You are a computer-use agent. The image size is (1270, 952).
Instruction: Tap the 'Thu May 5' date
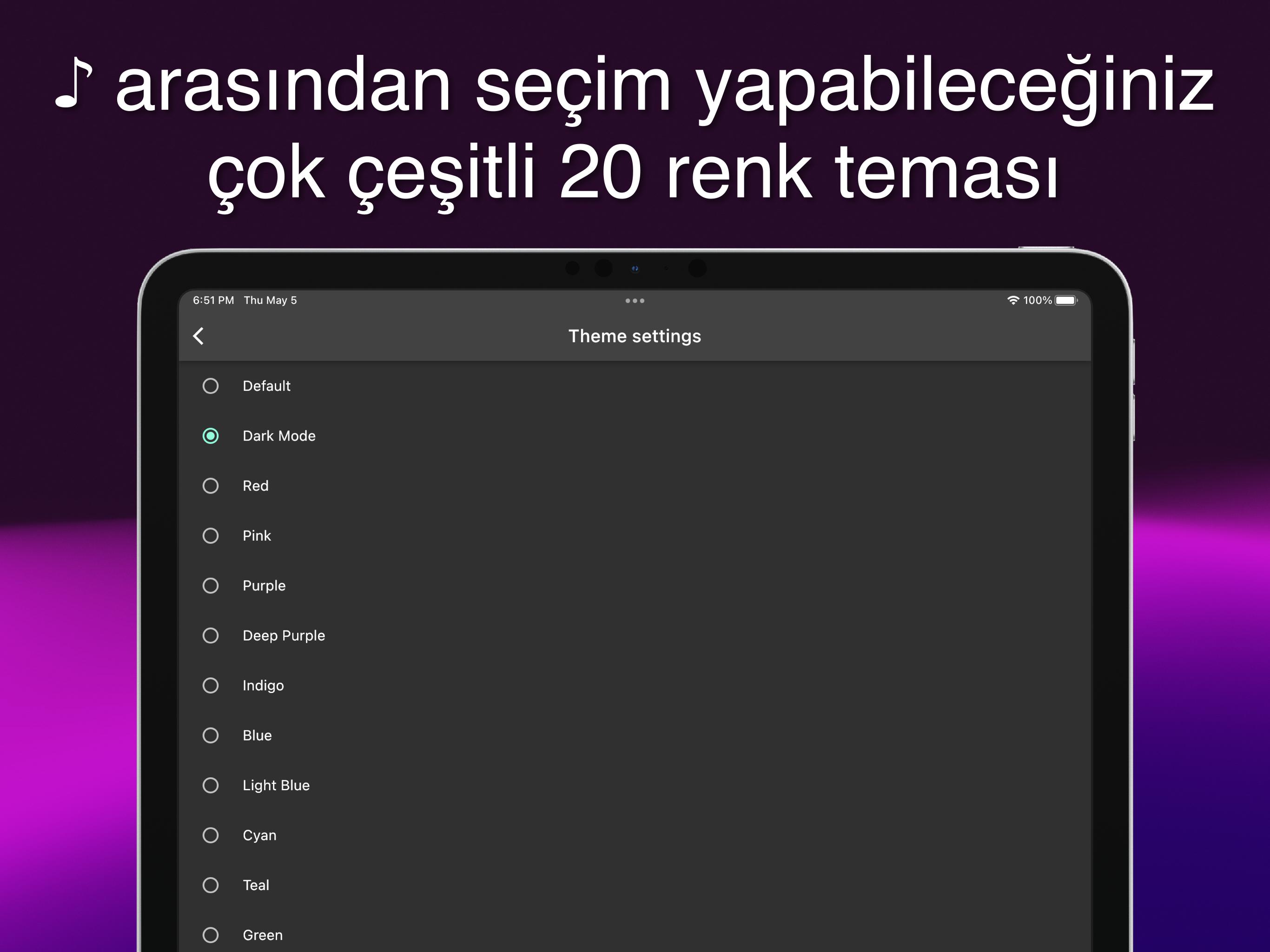tap(271, 300)
